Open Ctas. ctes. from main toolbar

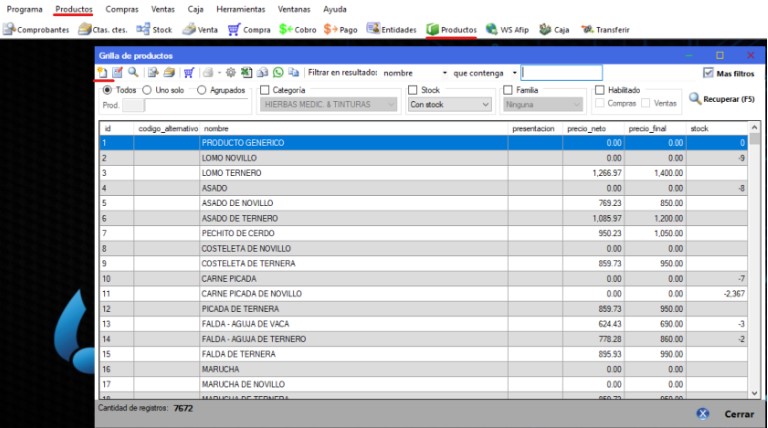(x=103, y=29)
